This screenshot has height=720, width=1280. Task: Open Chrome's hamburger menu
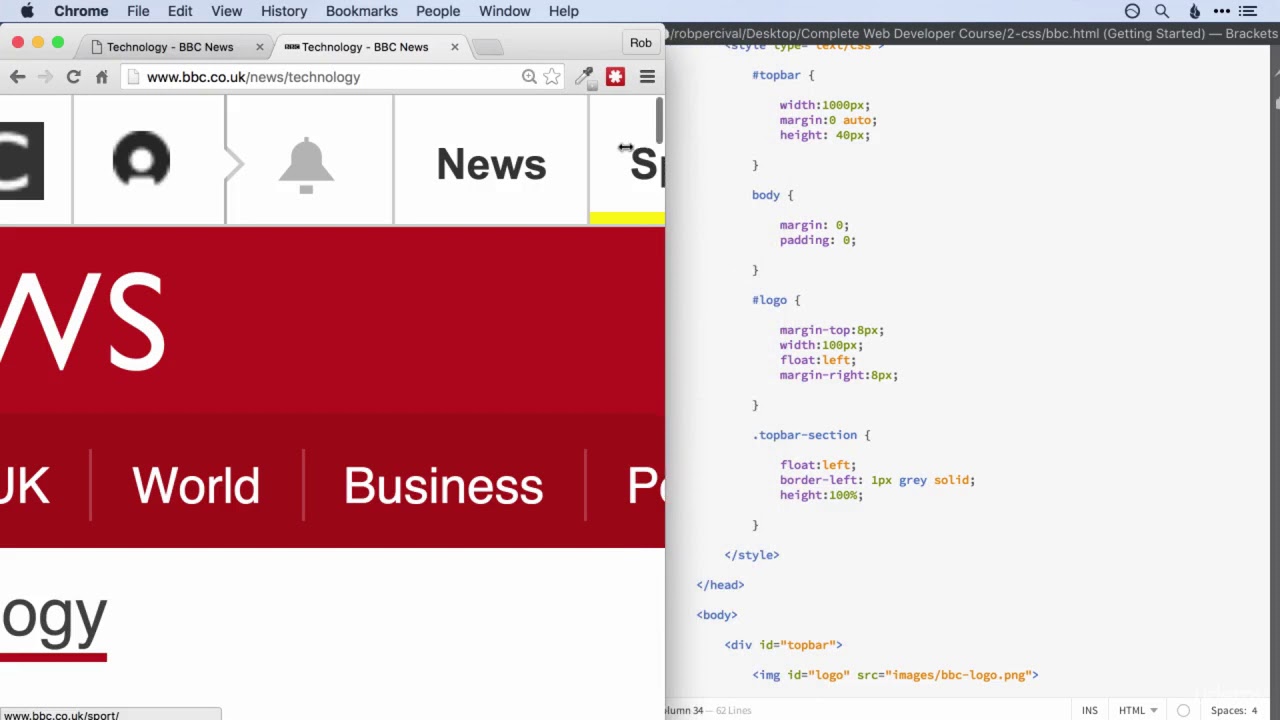[647, 77]
